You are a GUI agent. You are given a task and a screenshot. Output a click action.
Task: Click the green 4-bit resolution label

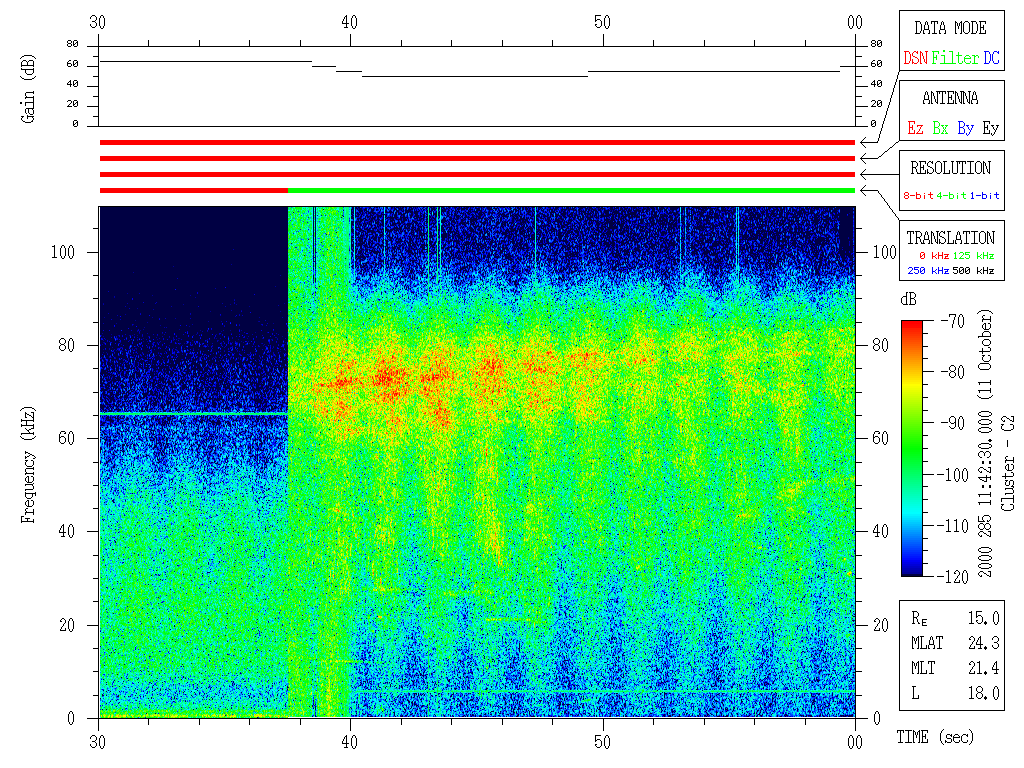click(x=952, y=196)
